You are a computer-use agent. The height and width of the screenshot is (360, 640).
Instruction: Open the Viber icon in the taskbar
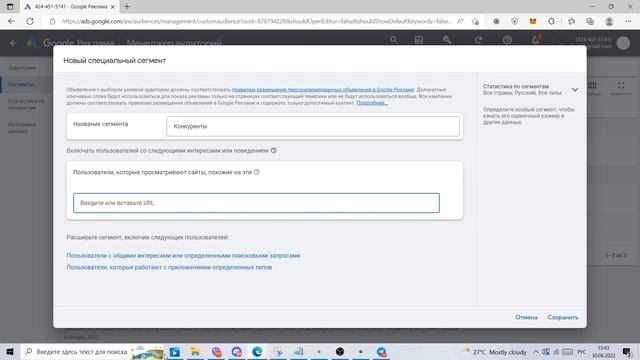click(216, 351)
